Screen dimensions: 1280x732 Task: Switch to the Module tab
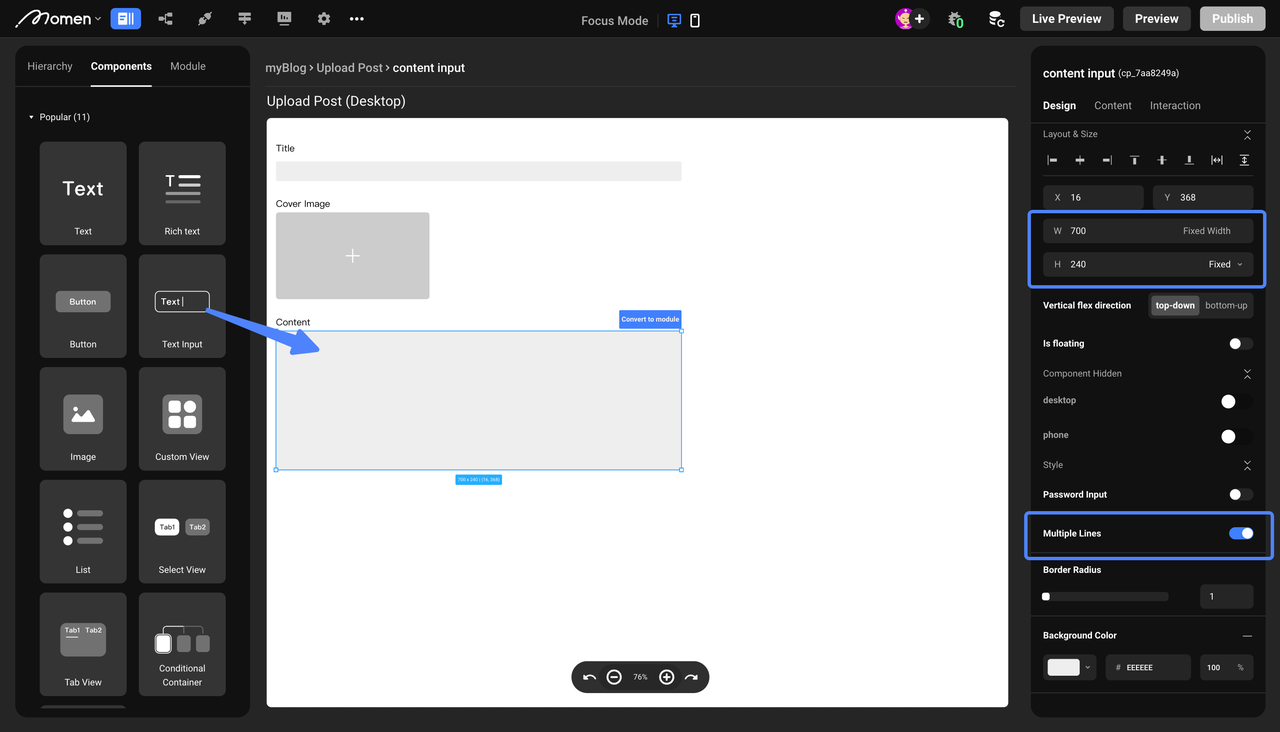pos(188,66)
